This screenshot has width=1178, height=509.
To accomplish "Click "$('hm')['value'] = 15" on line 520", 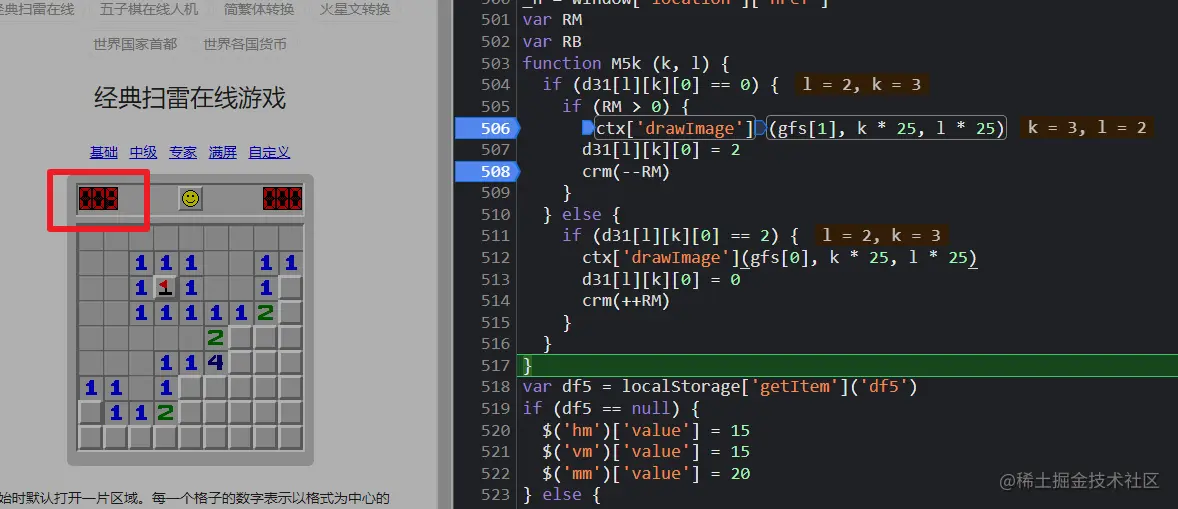I will (x=646, y=430).
